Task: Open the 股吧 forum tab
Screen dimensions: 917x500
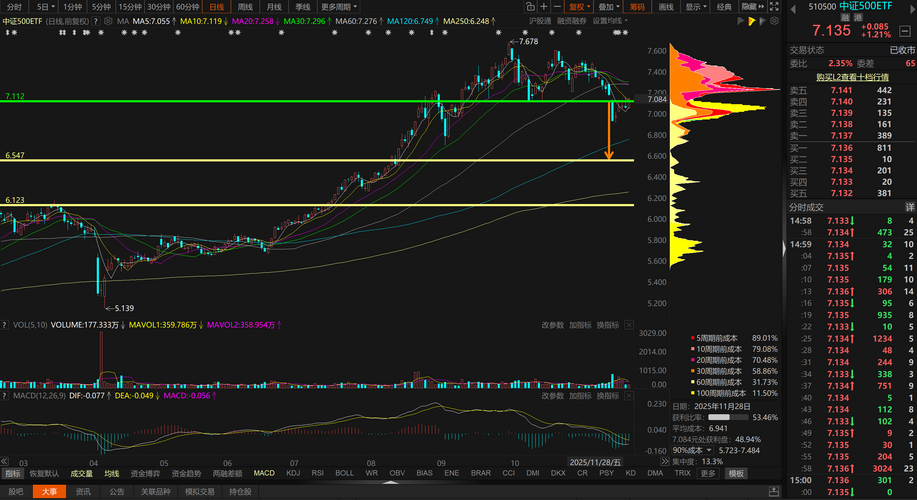Action: click(x=16, y=492)
